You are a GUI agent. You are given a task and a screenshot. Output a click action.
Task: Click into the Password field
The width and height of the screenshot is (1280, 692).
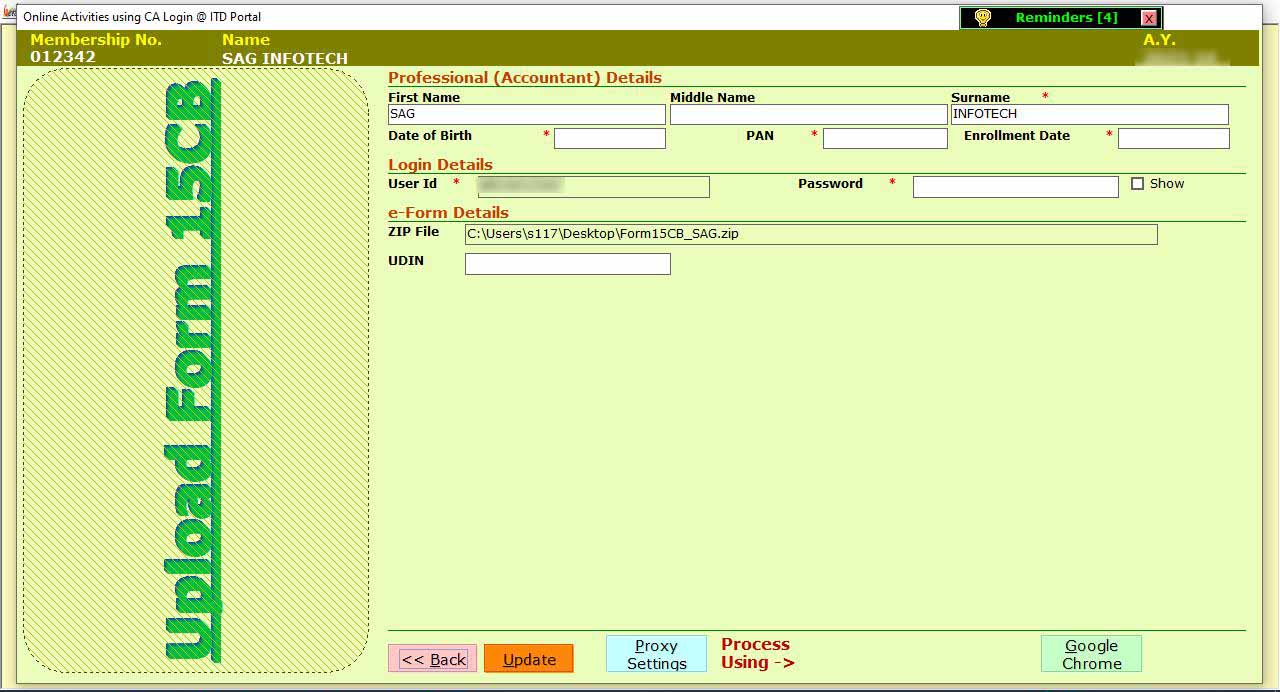(1015, 187)
